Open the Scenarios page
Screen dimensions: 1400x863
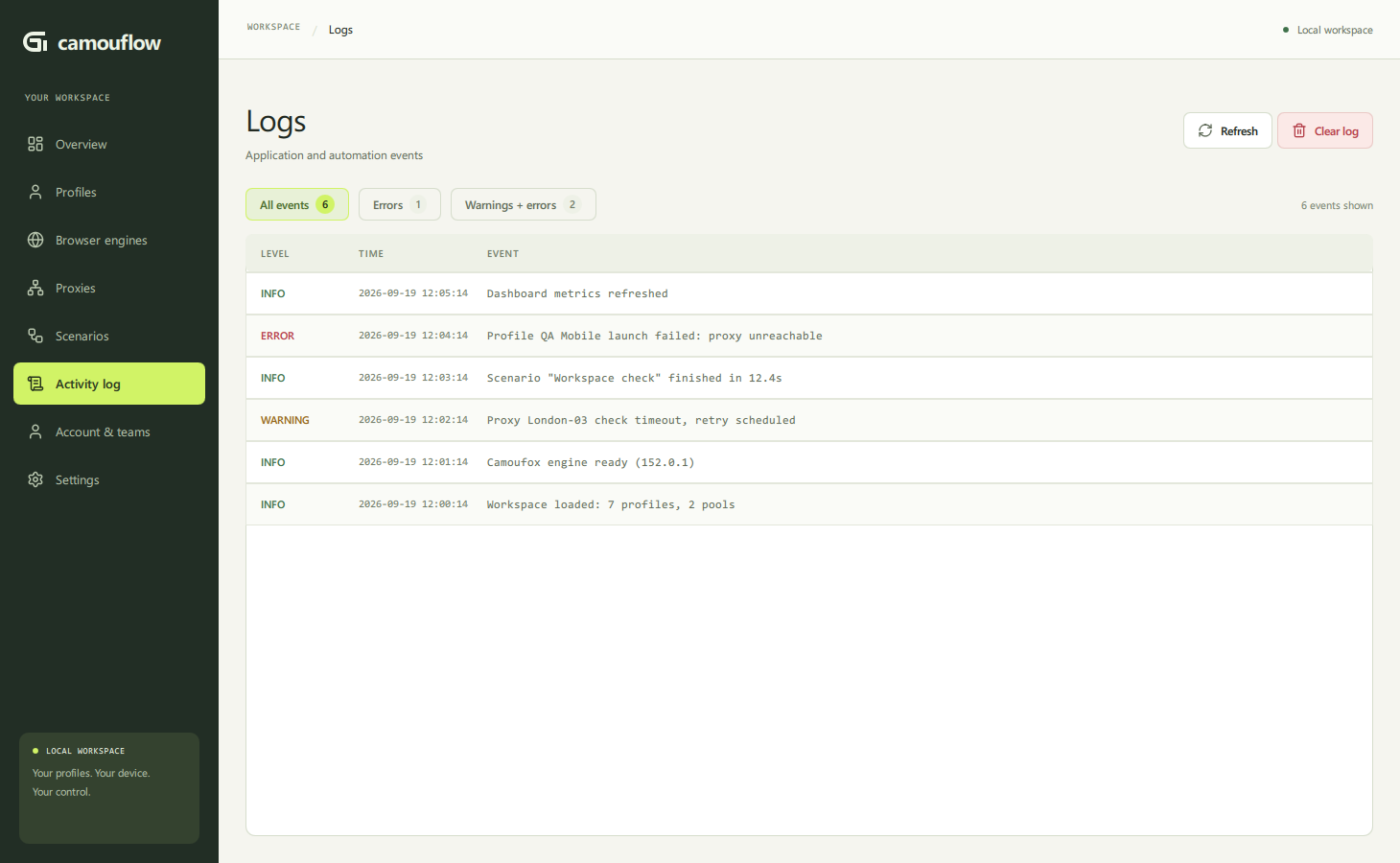(109, 336)
